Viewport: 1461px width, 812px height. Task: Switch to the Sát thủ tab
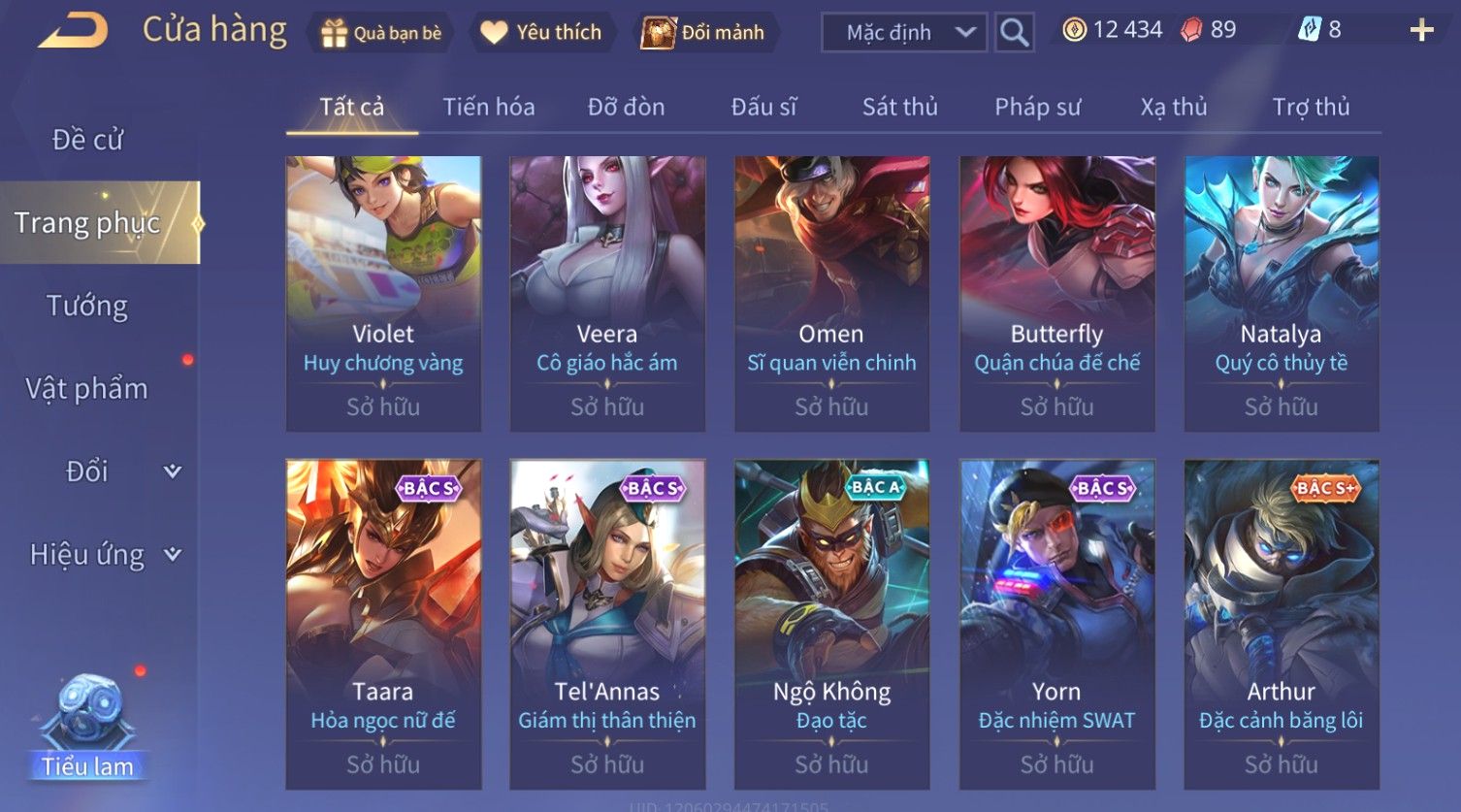(899, 107)
